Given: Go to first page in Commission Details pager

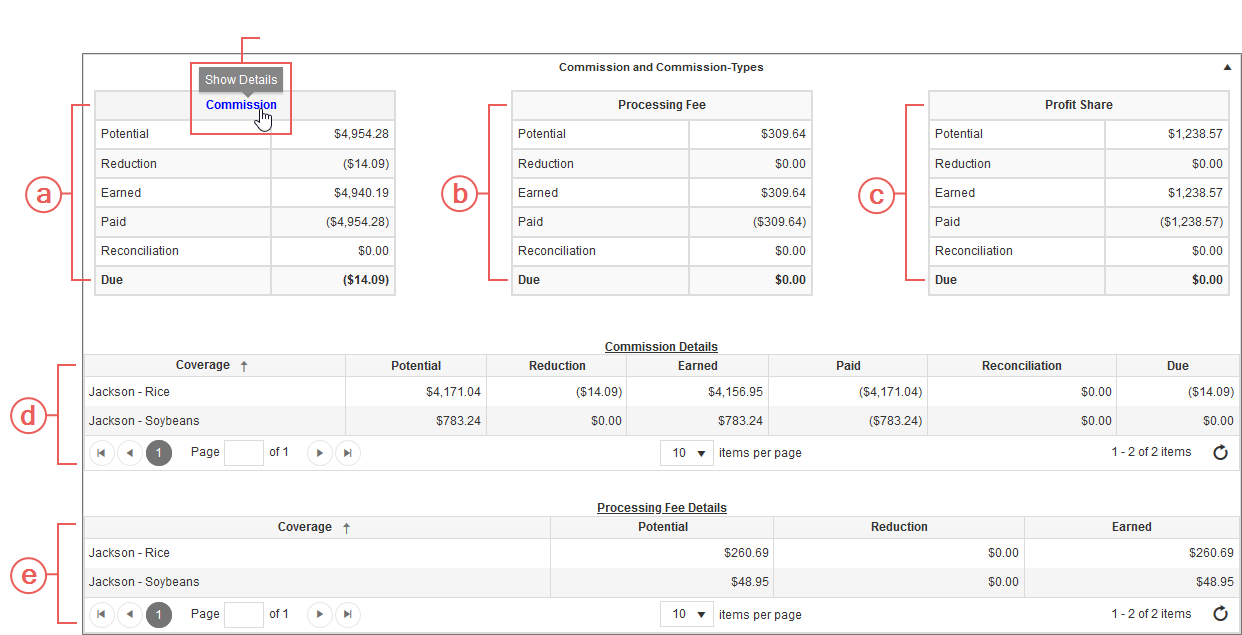Looking at the screenshot, I should point(102,453).
